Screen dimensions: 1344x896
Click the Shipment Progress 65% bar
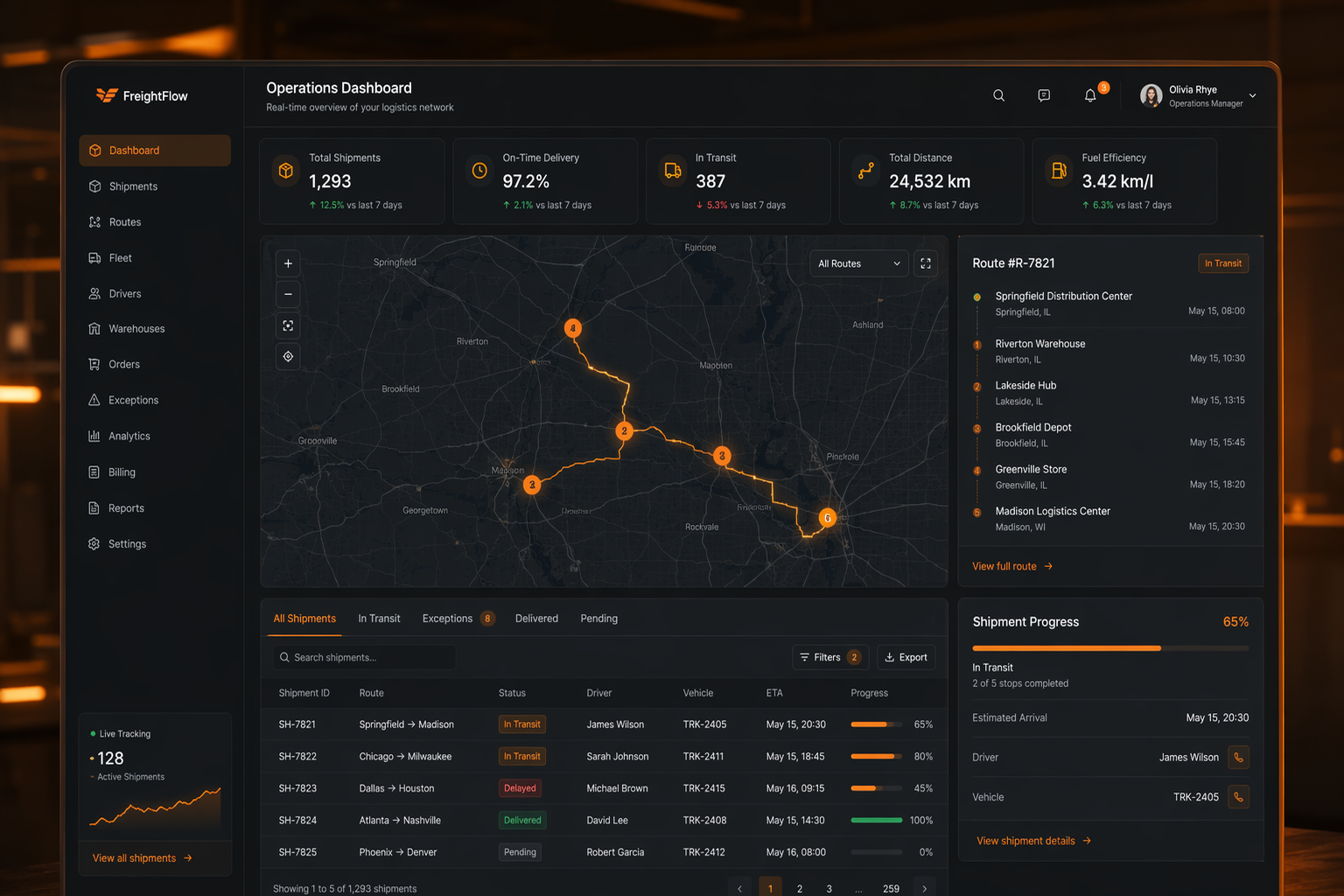point(1110,648)
